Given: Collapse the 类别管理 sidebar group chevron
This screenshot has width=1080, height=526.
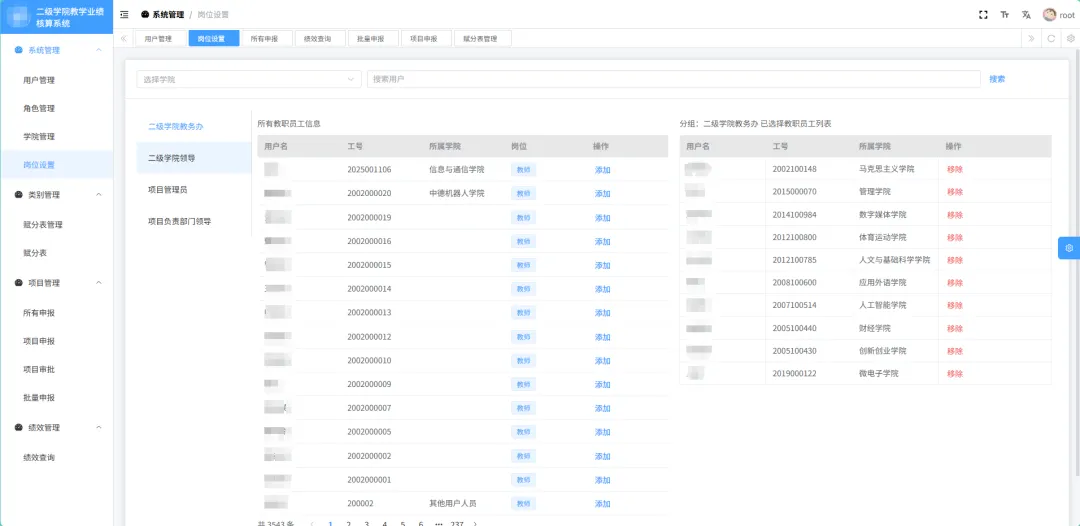Looking at the screenshot, I should (x=98, y=195).
